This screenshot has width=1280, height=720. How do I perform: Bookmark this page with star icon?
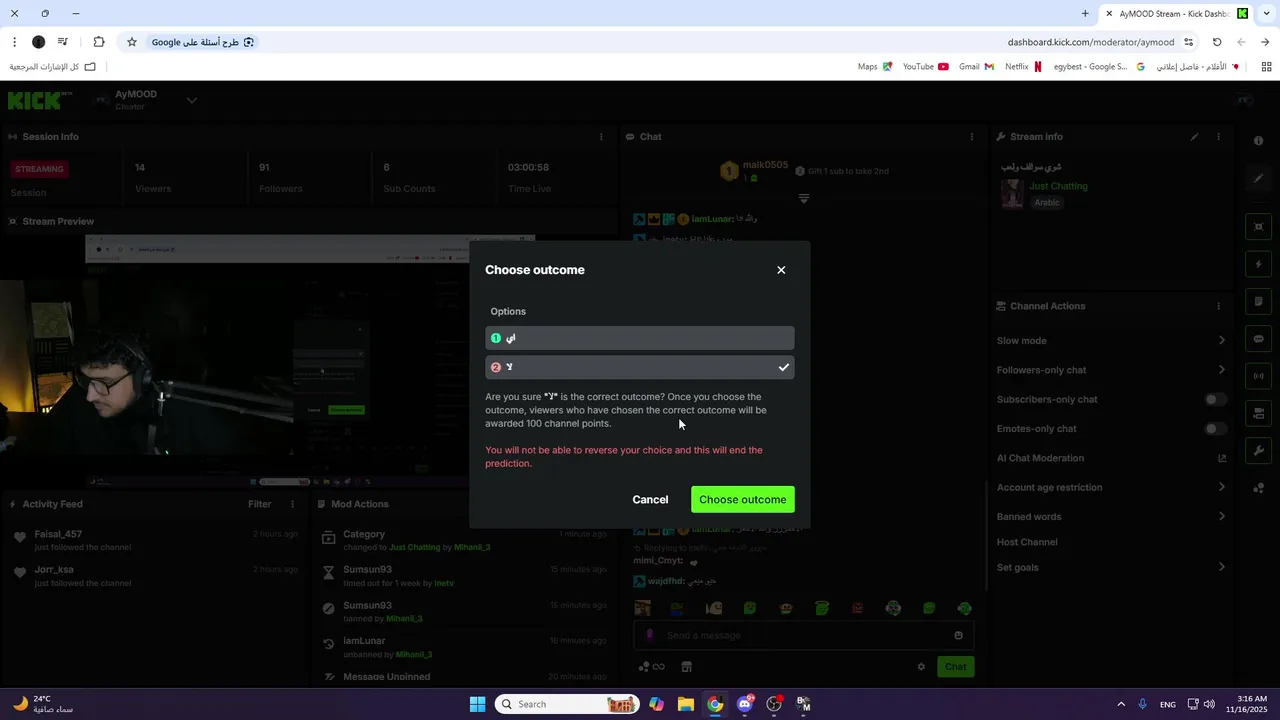point(131,42)
